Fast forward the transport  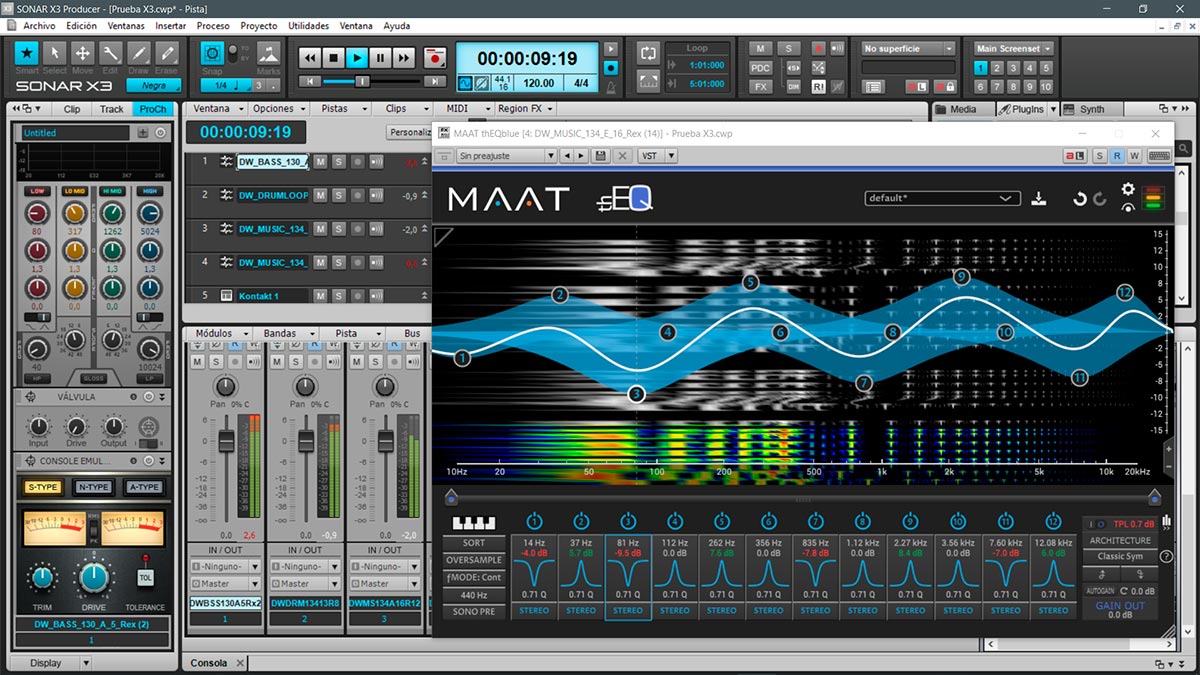point(403,59)
